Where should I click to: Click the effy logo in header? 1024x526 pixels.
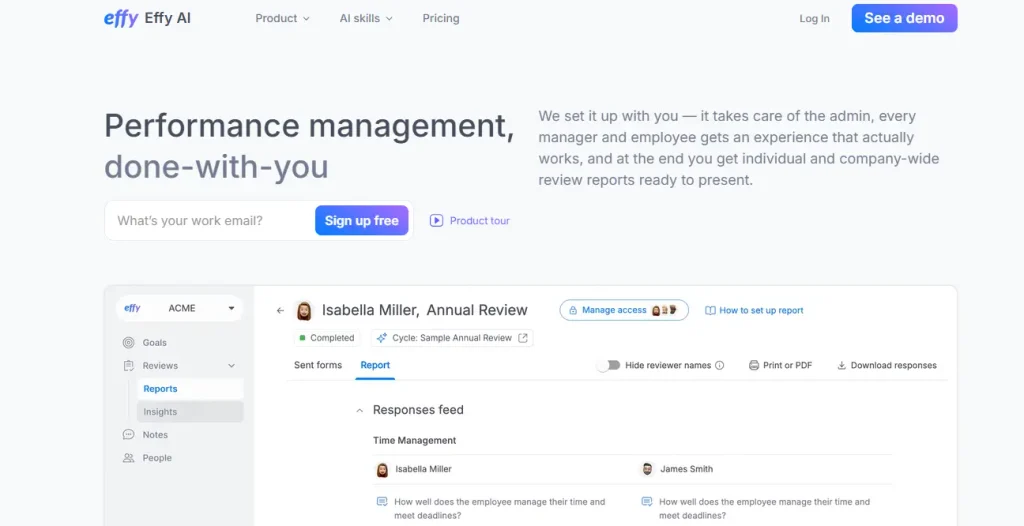pos(121,18)
